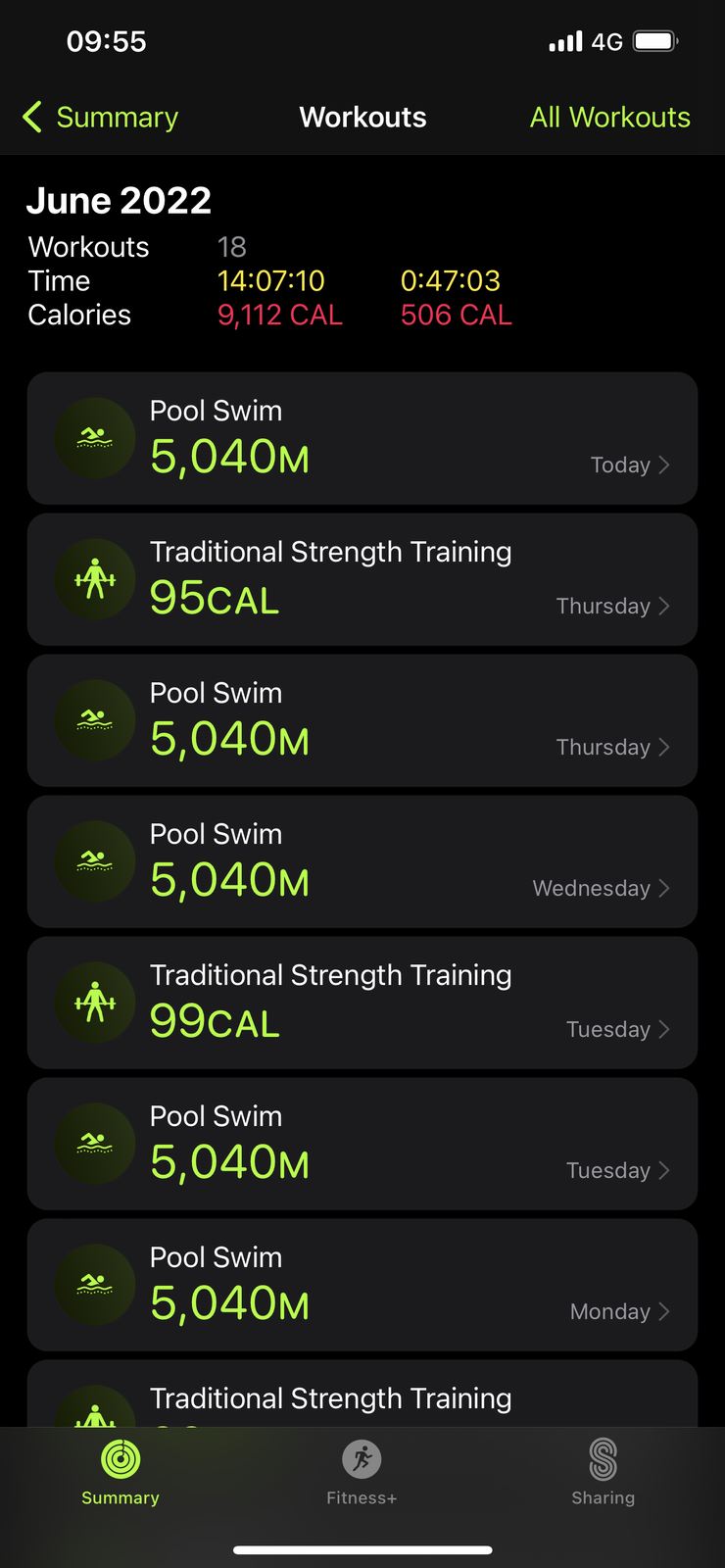Tap Wednesday Pool Swim swimmer icon
This screenshot has width=725, height=1568.
click(95, 861)
